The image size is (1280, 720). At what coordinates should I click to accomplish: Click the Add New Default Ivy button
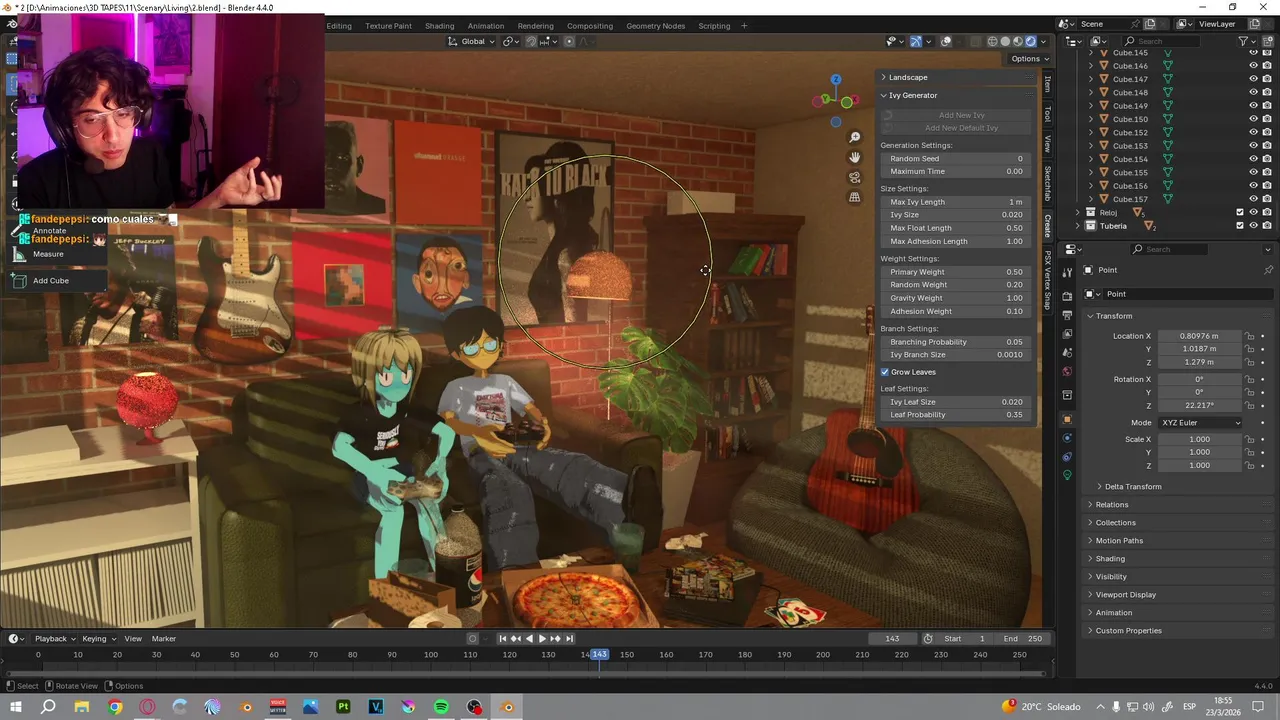tap(955, 128)
